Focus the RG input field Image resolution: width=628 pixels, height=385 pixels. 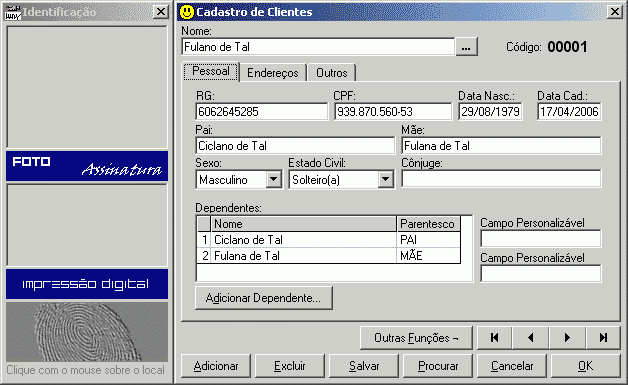click(262, 111)
